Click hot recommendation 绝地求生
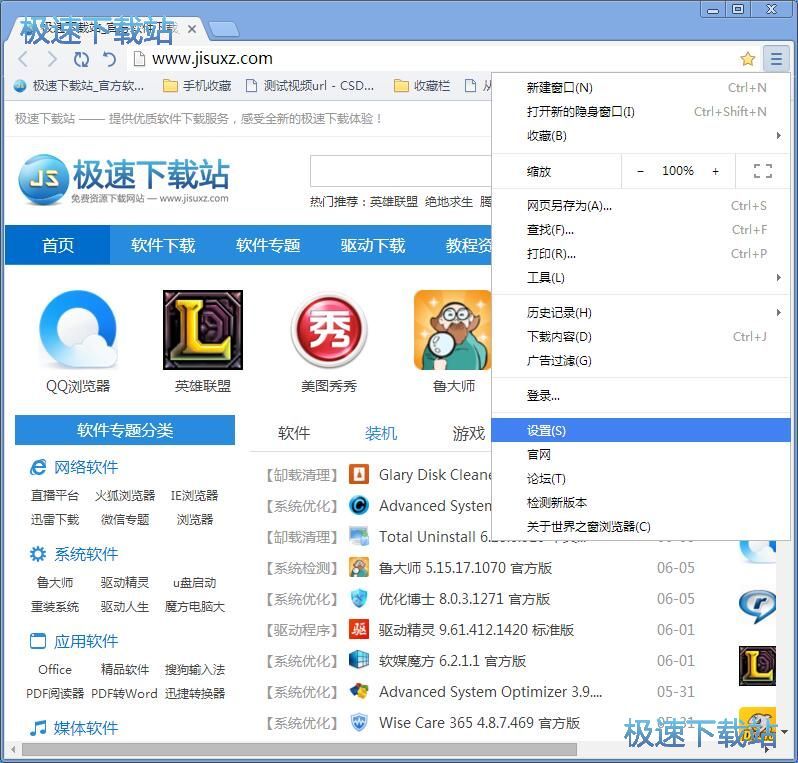 [x=448, y=202]
